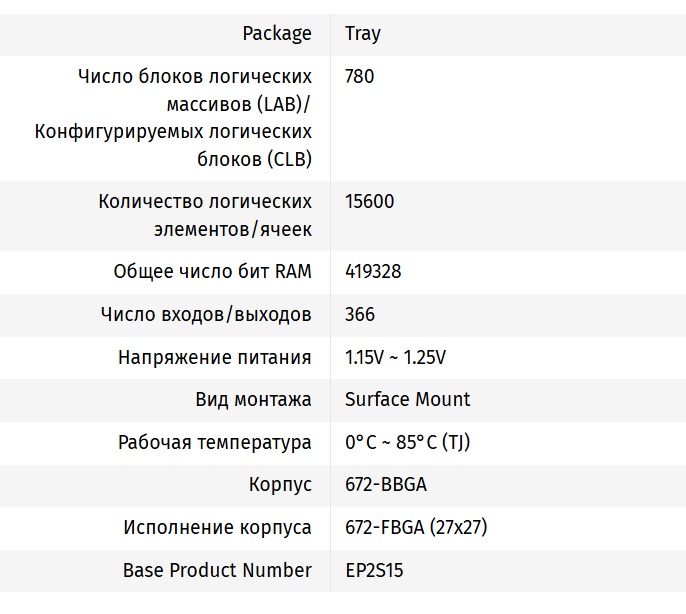Click the Напряжение питания label
686x614 pixels.
[214, 358]
